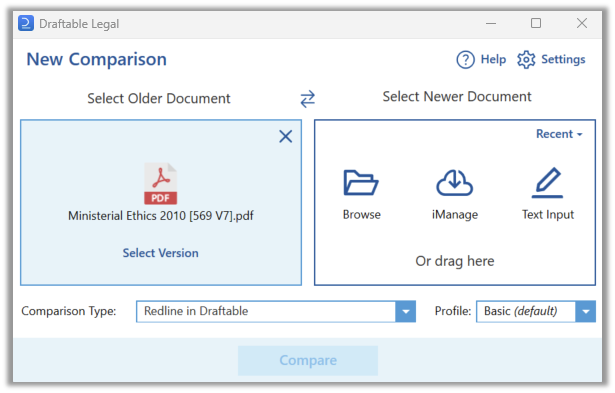Expand the Recent documents dropdown
615x393 pixels.
[x=559, y=134]
